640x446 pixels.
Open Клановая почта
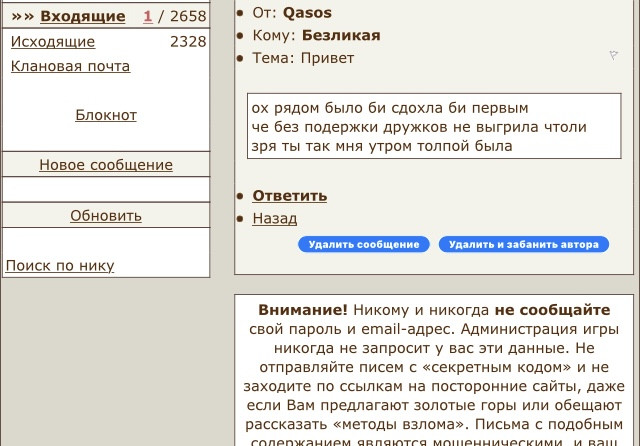pyautogui.click(x=70, y=66)
